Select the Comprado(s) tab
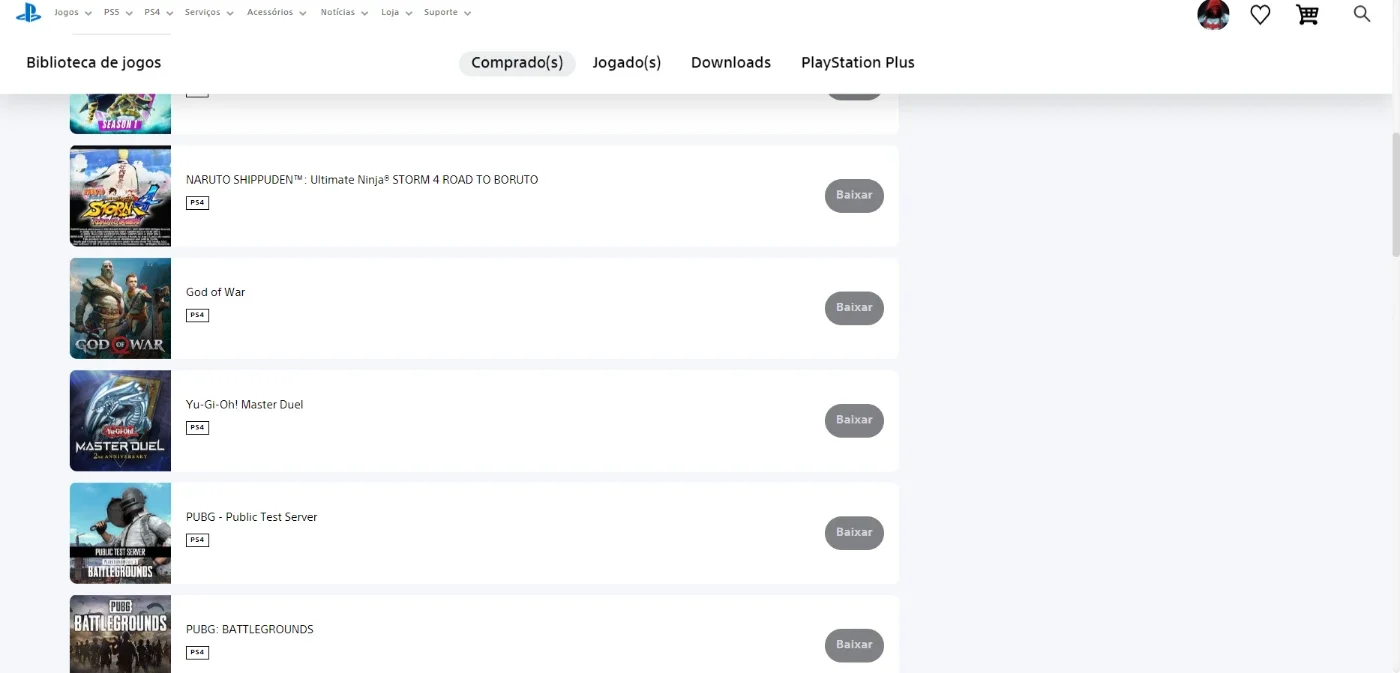Screen dimensions: 1400x673 pyautogui.click(x=517, y=63)
